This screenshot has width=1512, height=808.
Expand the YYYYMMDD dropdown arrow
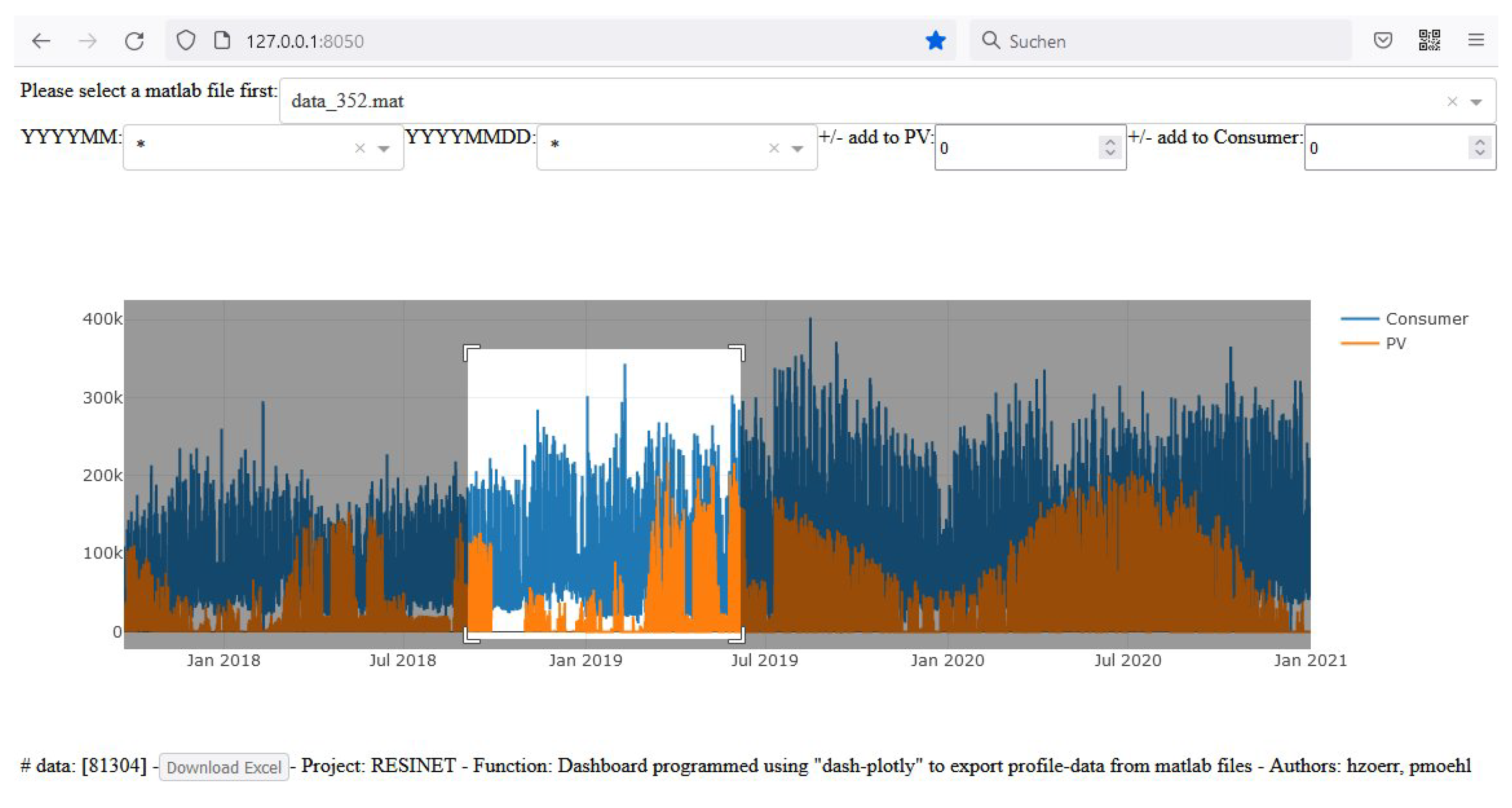point(797,149)
